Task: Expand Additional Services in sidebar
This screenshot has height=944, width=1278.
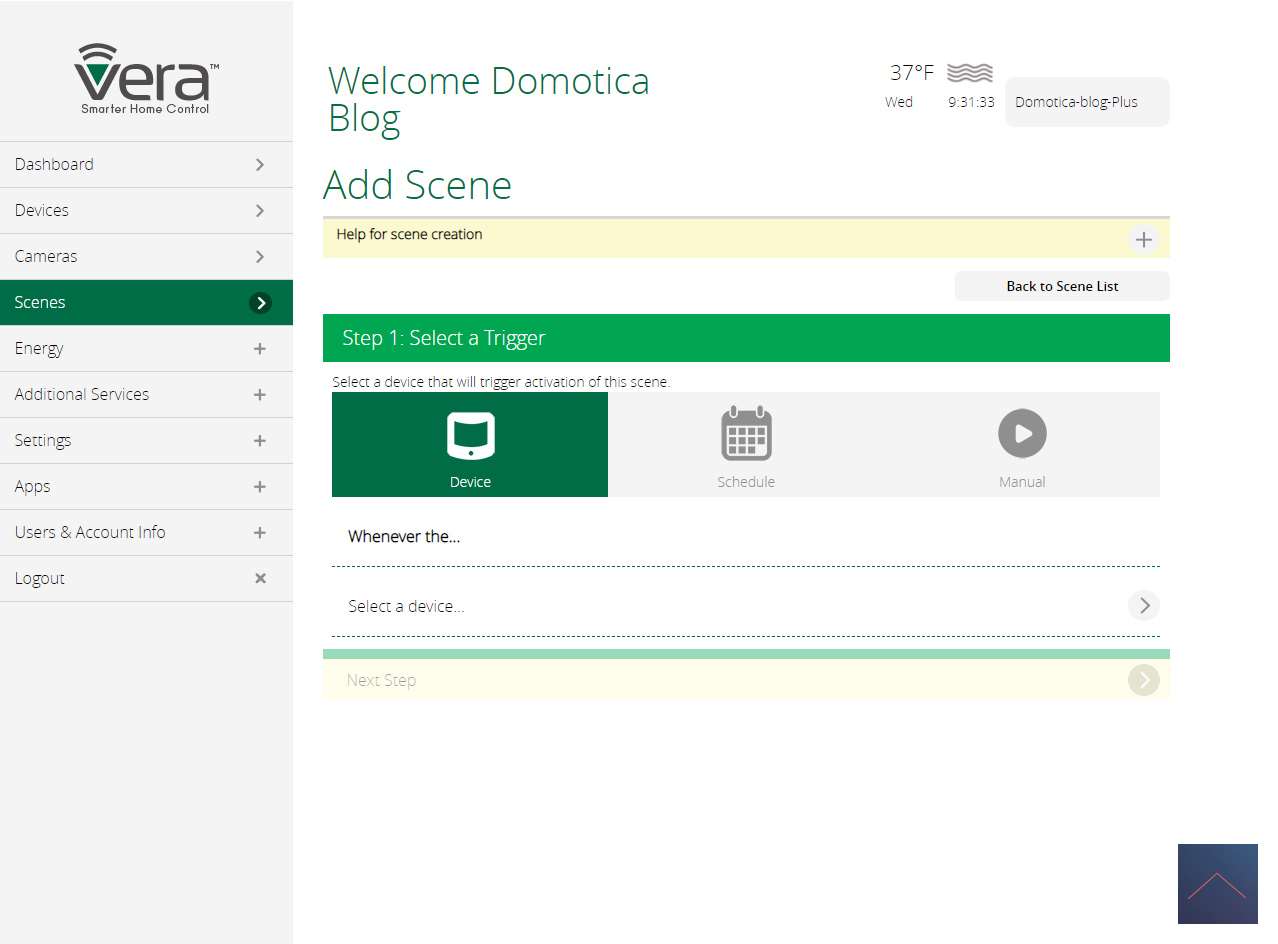Action: pos(260,395)
